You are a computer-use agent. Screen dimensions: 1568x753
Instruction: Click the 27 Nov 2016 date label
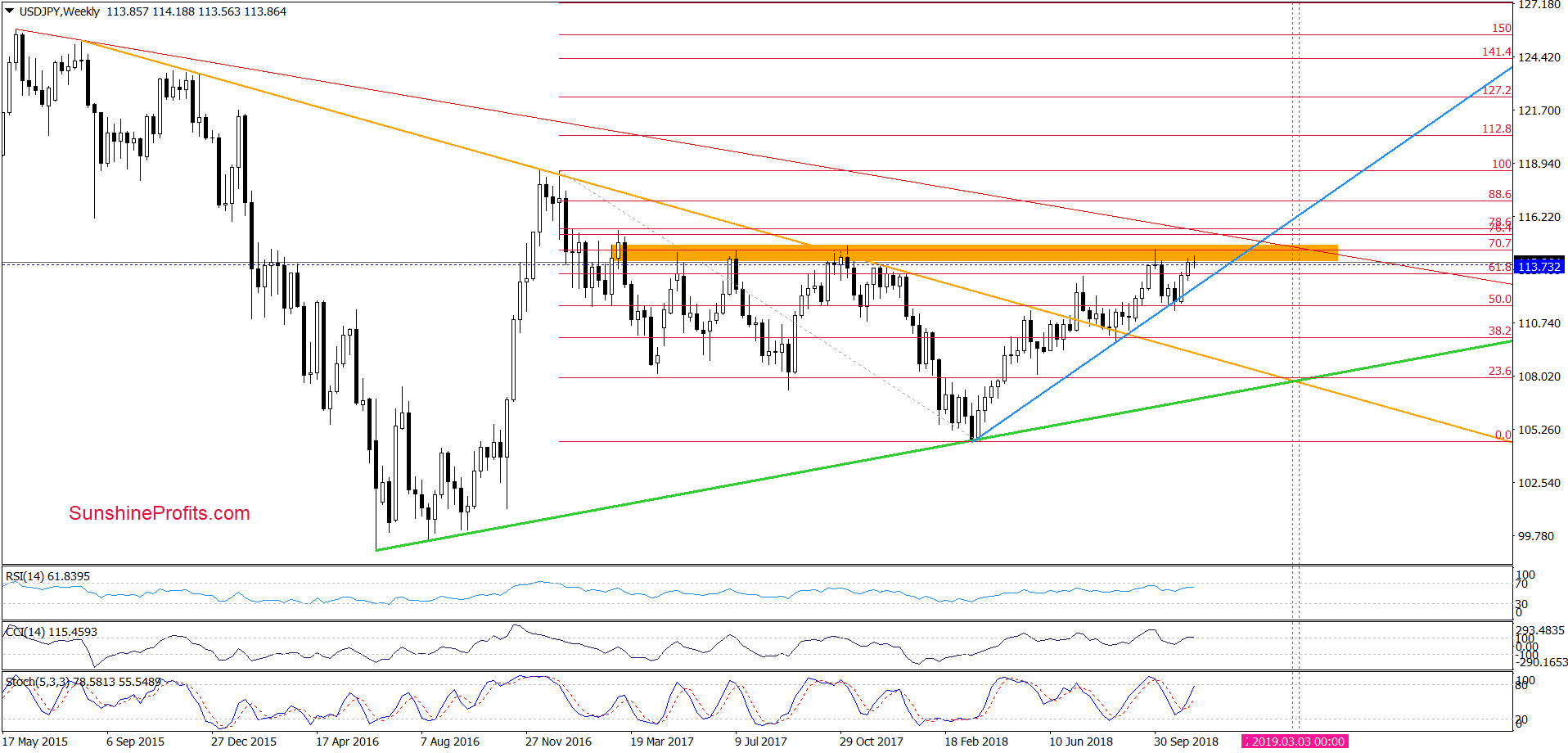point(558,742)
